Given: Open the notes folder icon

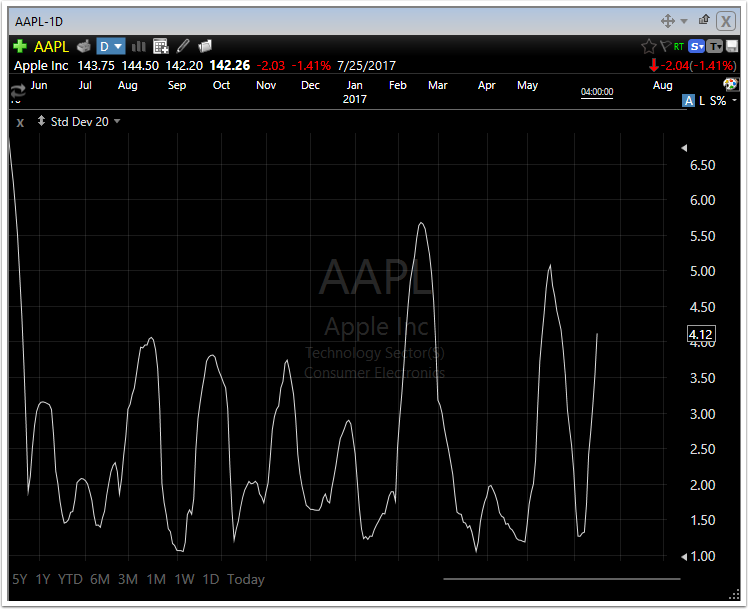Looking at the screenshot, I should pyautogui.click(x=205, y=46).
